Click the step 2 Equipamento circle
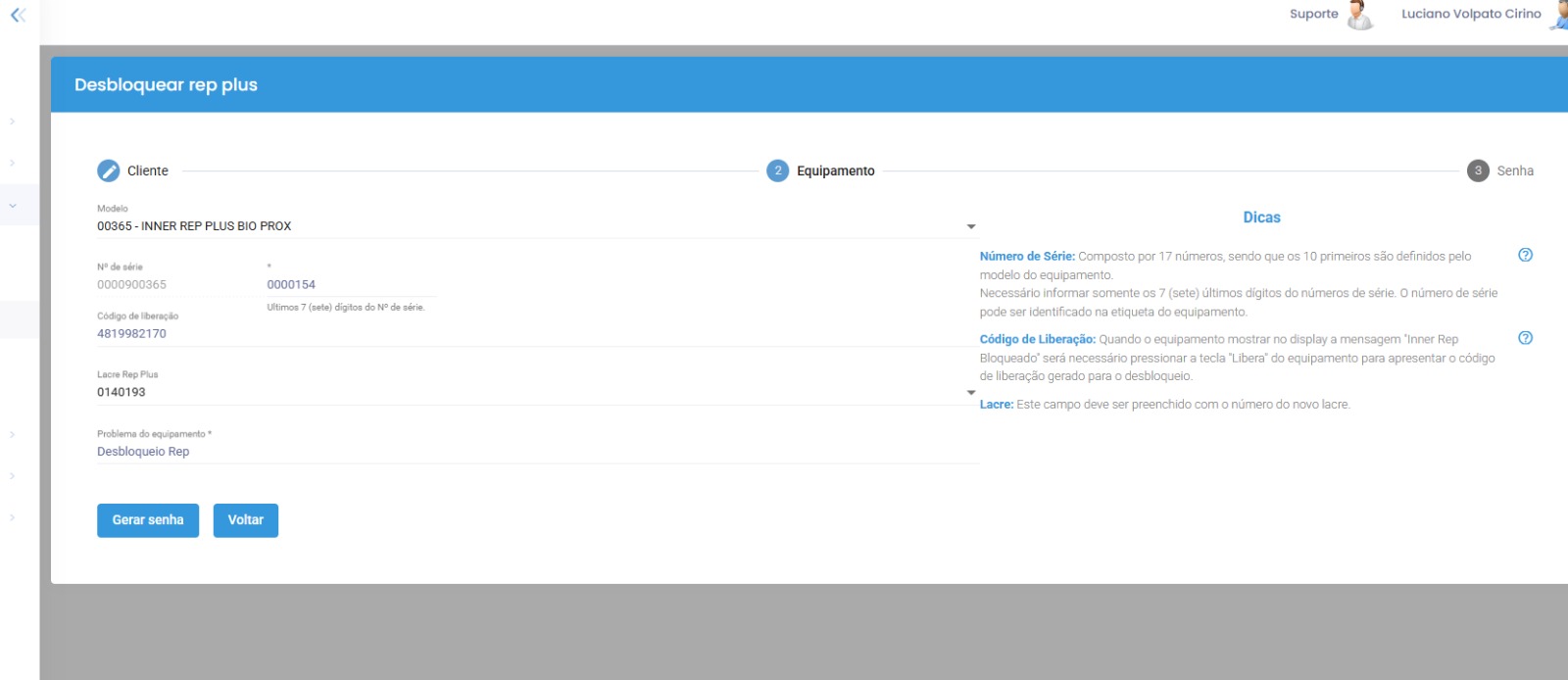The height and width of the screenshot is (680, 1568). [777, 170]
